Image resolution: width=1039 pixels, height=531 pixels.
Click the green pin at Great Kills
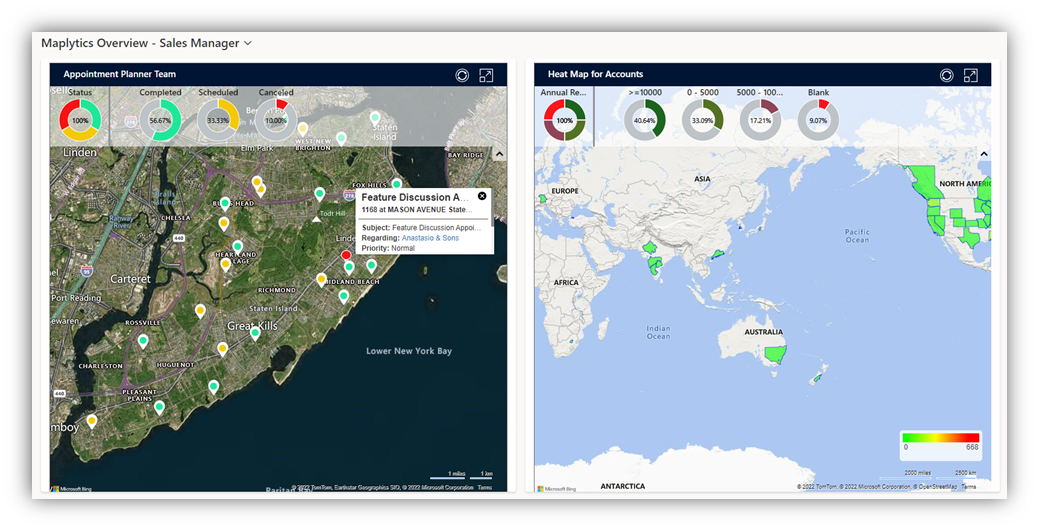[255, 333]
